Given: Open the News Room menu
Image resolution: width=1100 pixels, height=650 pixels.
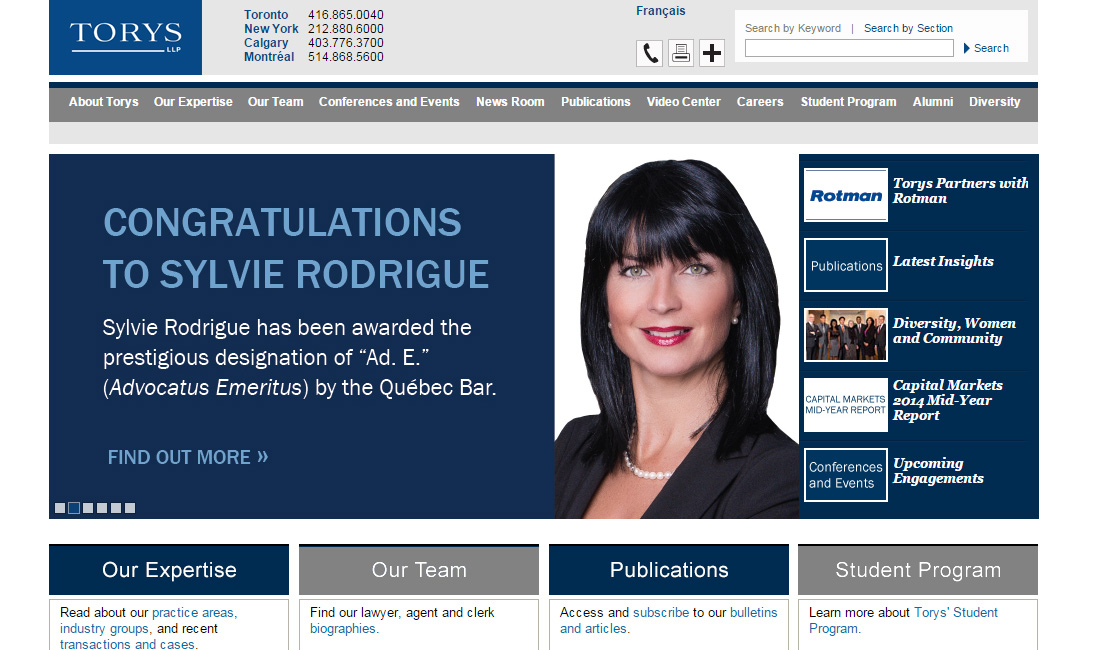Looking at the screenshot, I should pyautogui.click(x=510, y=102).
